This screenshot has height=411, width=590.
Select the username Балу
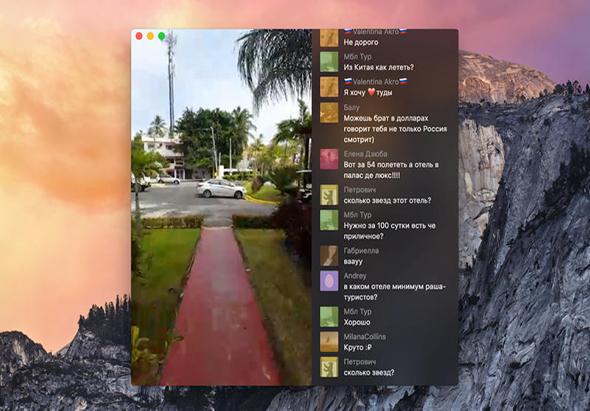click(x=351, y=108)
